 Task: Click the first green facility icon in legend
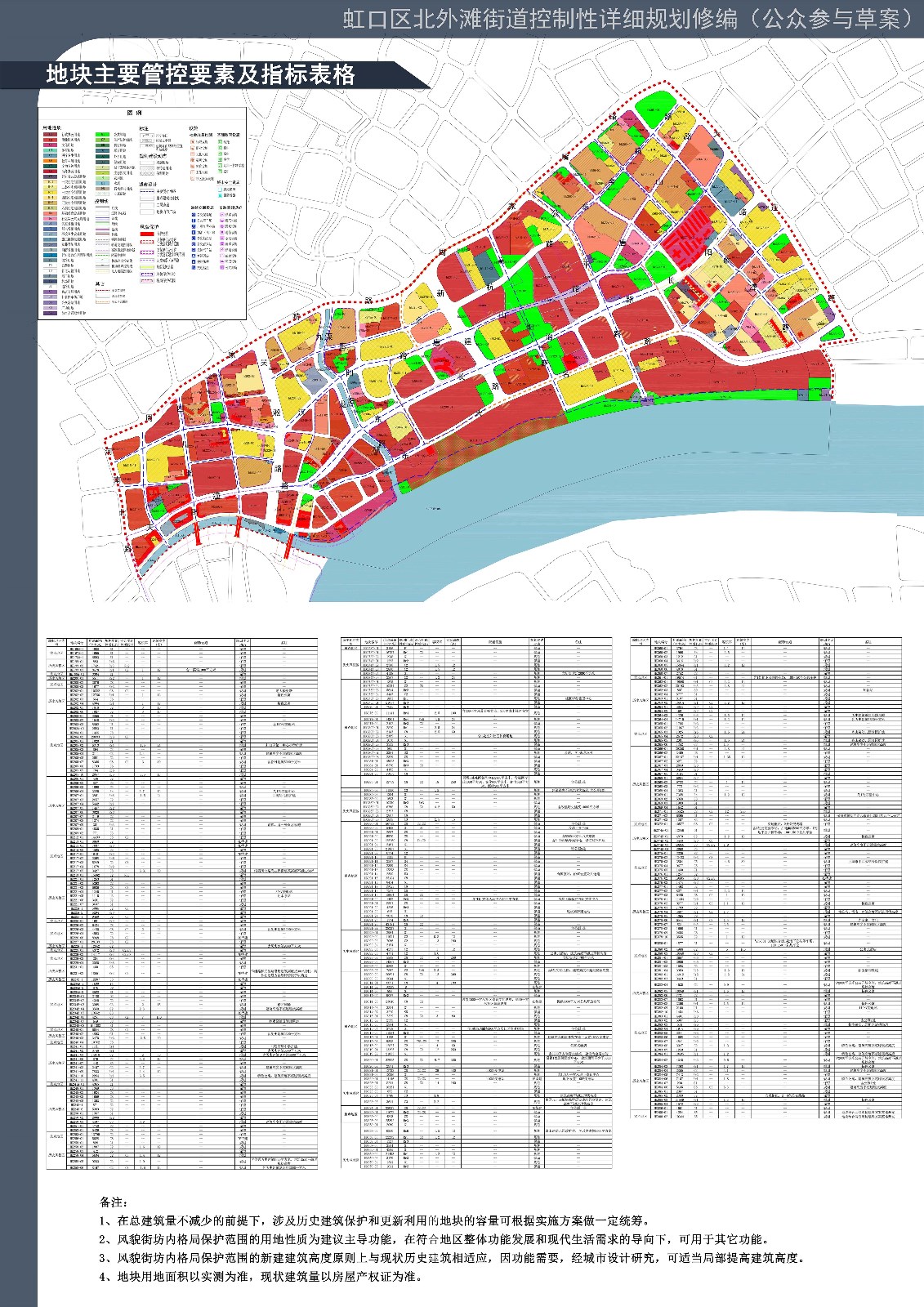point(220,141)
